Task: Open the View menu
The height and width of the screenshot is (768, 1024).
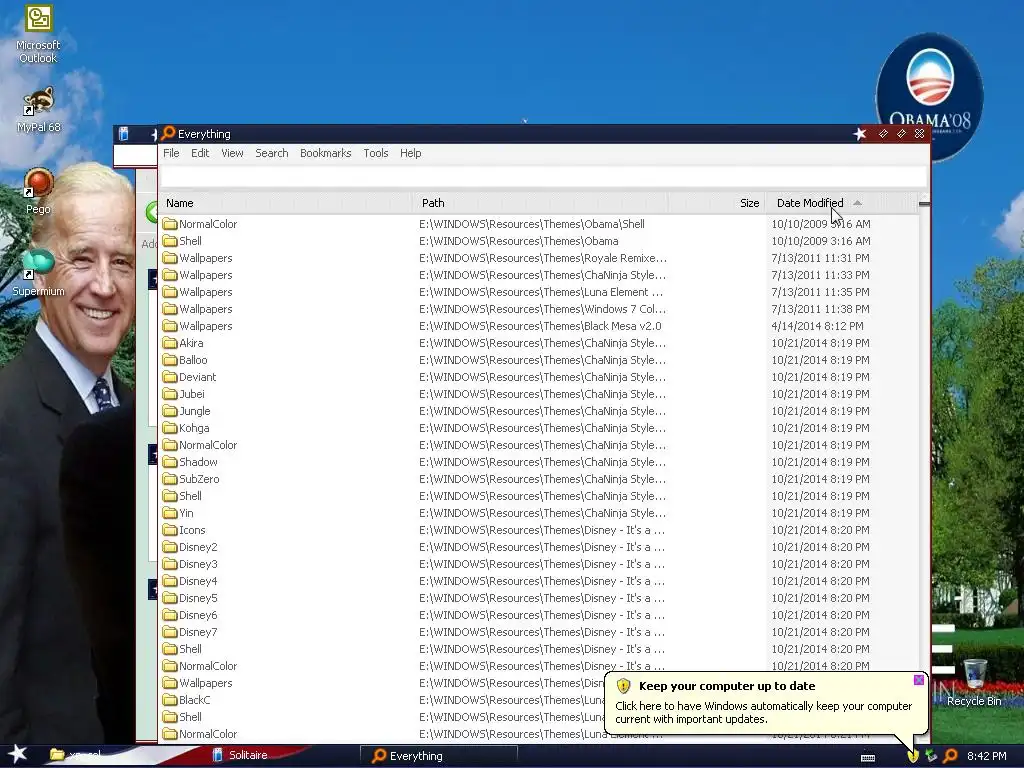Action: (x=232, y=153)
